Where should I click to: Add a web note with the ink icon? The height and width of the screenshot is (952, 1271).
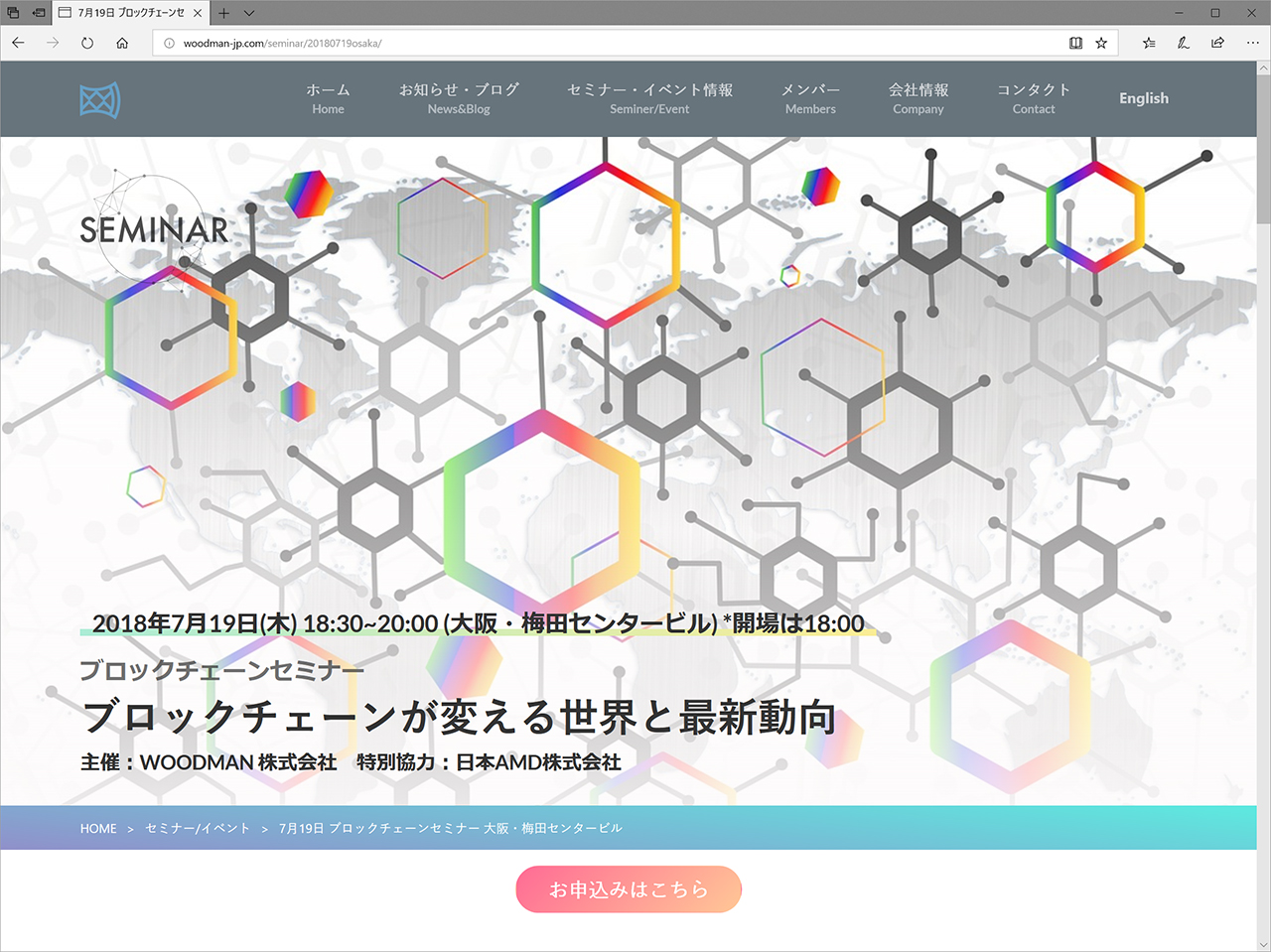1183,43
